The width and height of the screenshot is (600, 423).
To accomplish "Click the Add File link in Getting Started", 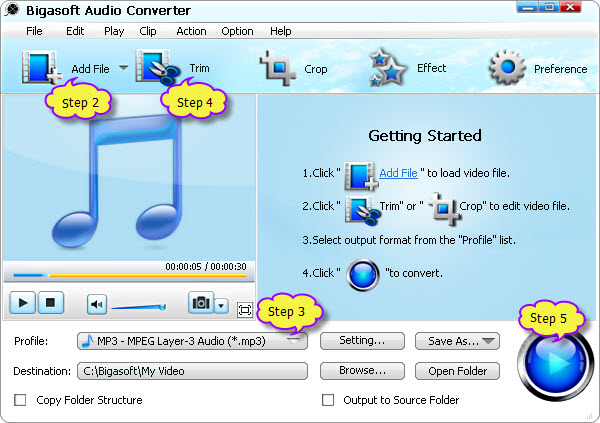I will (x=398, y=173).
